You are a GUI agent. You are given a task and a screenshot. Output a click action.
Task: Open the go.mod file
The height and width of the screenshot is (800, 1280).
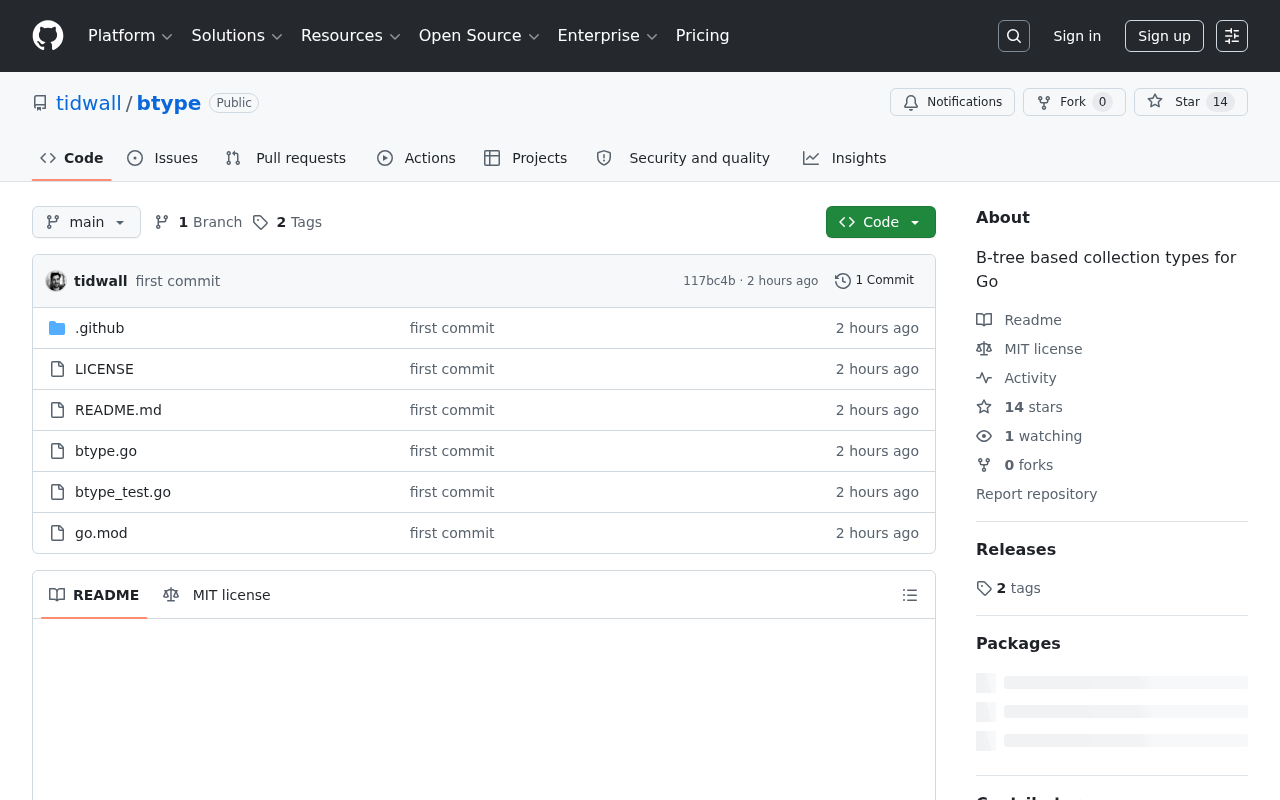pos(101,533)
